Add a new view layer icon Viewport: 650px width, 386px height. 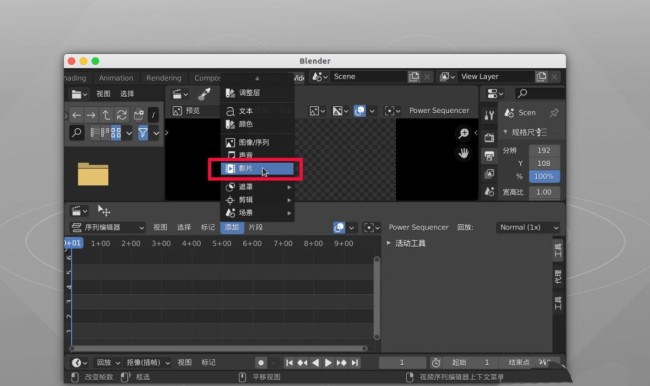[x=541, y=77]
